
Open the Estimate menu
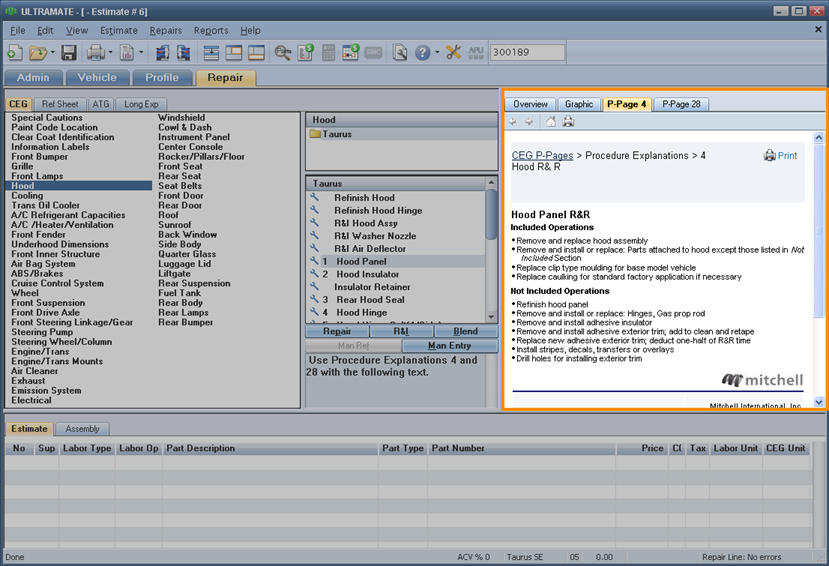coord(119,31)
